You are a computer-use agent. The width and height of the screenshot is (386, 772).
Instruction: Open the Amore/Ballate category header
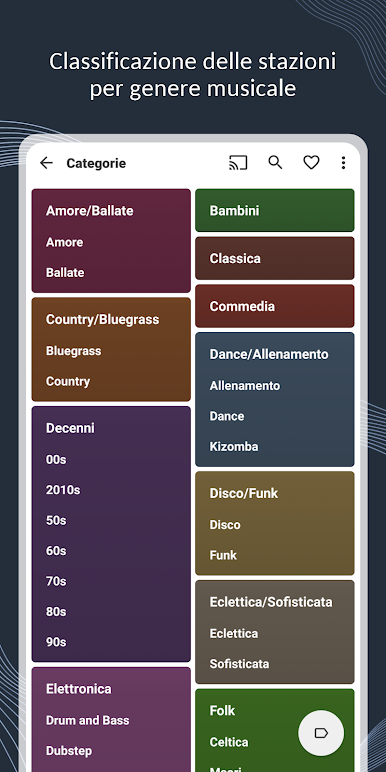click(x=90, y=211)
